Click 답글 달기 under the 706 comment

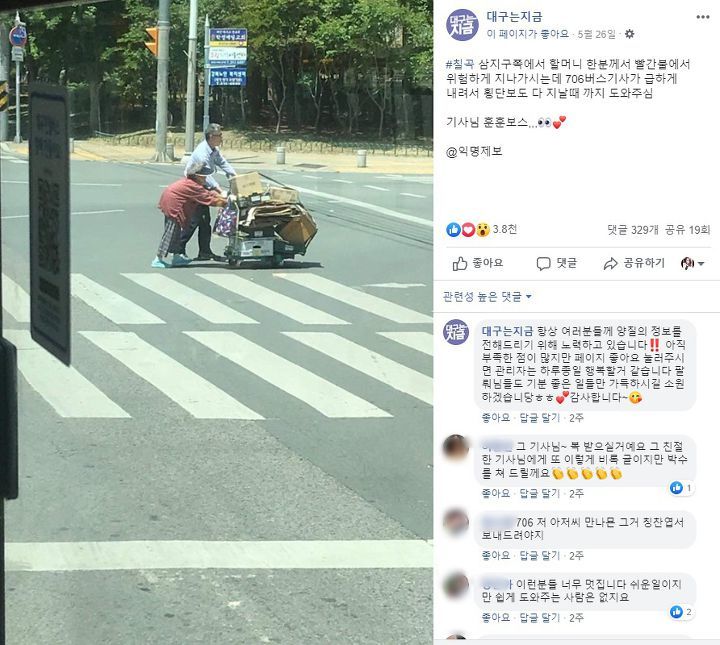click(540, 555)
